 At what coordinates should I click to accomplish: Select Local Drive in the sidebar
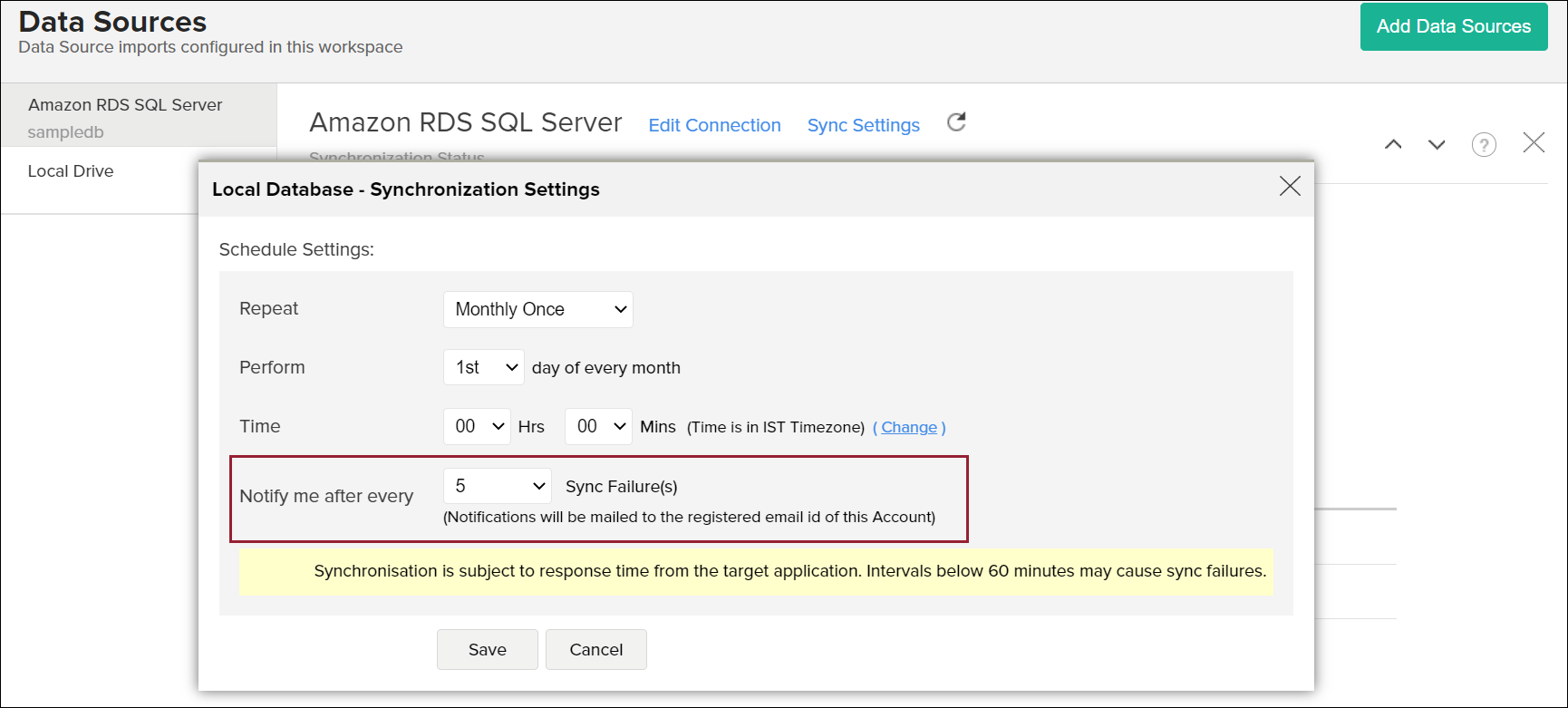[71, 171]
